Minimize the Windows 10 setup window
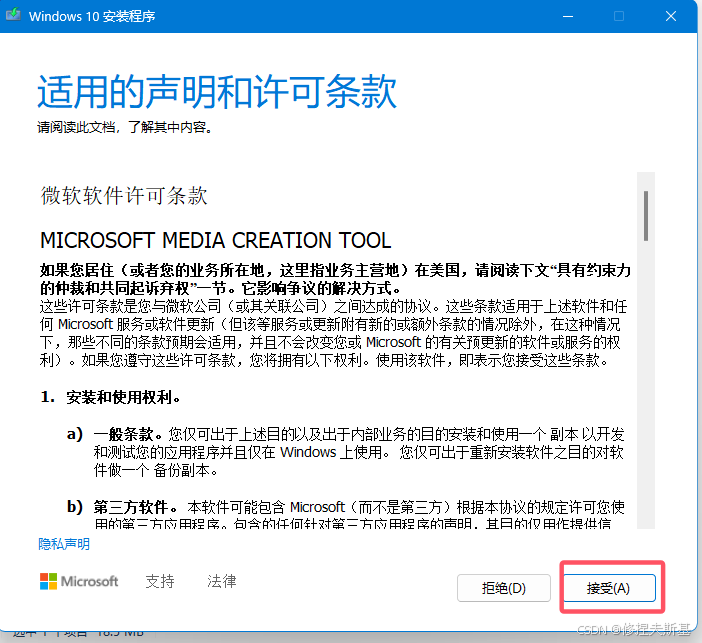 click(x=568, y=16)
